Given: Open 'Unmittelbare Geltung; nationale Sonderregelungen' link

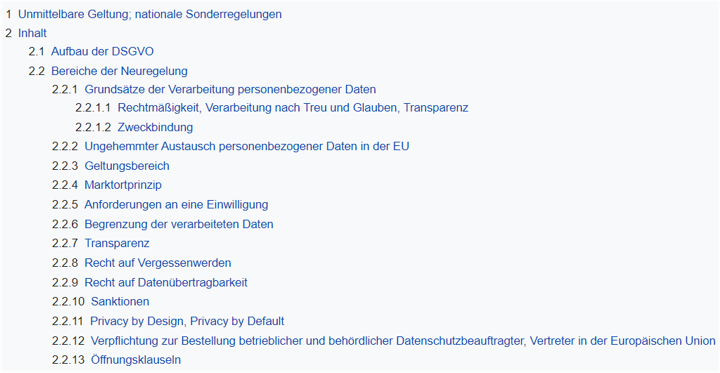Looking at the screenshot, I should pyautogui.click(x=150, y=14).
